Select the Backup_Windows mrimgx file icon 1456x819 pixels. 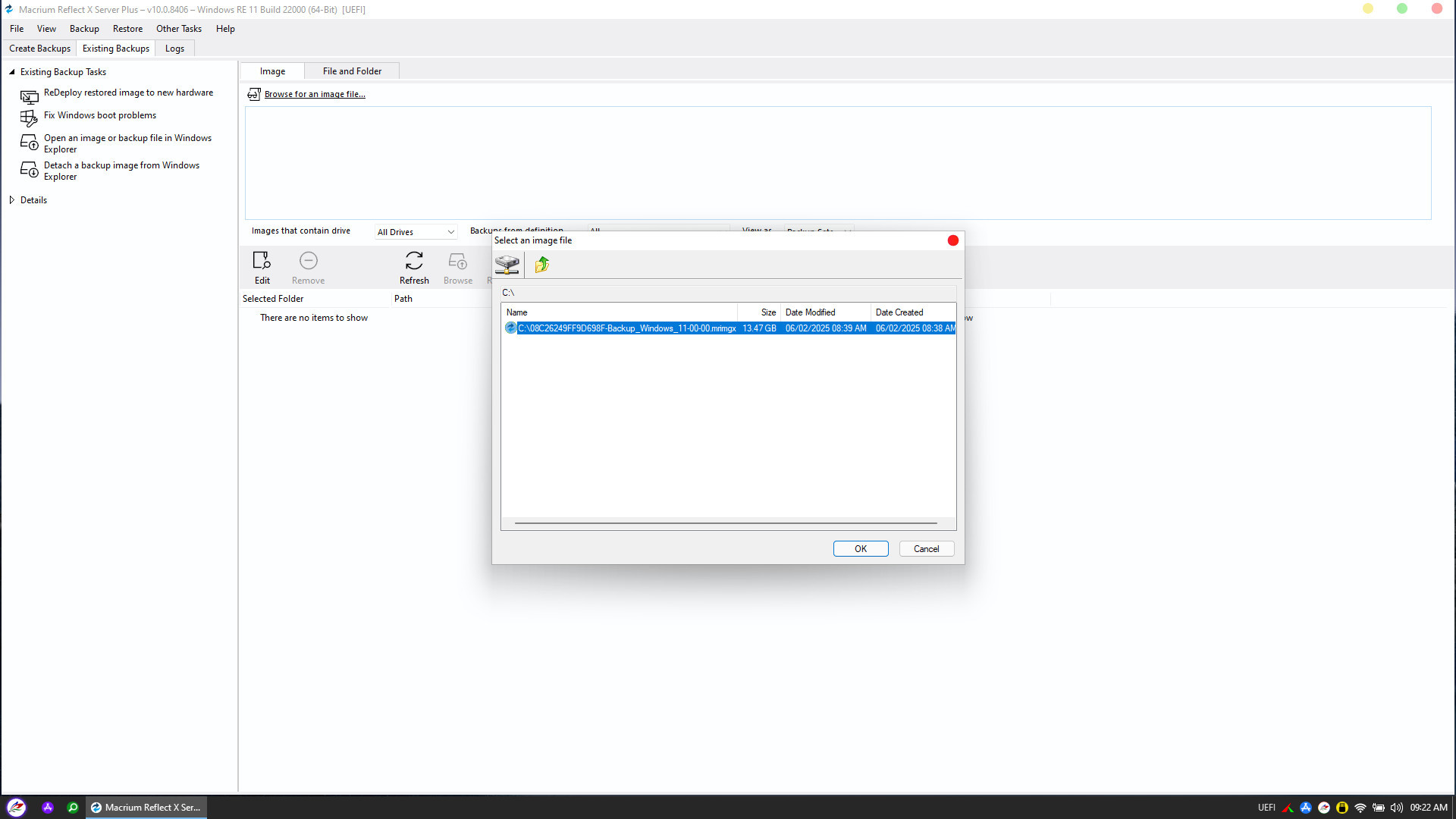pyautogui.click(x=510, y=328)
